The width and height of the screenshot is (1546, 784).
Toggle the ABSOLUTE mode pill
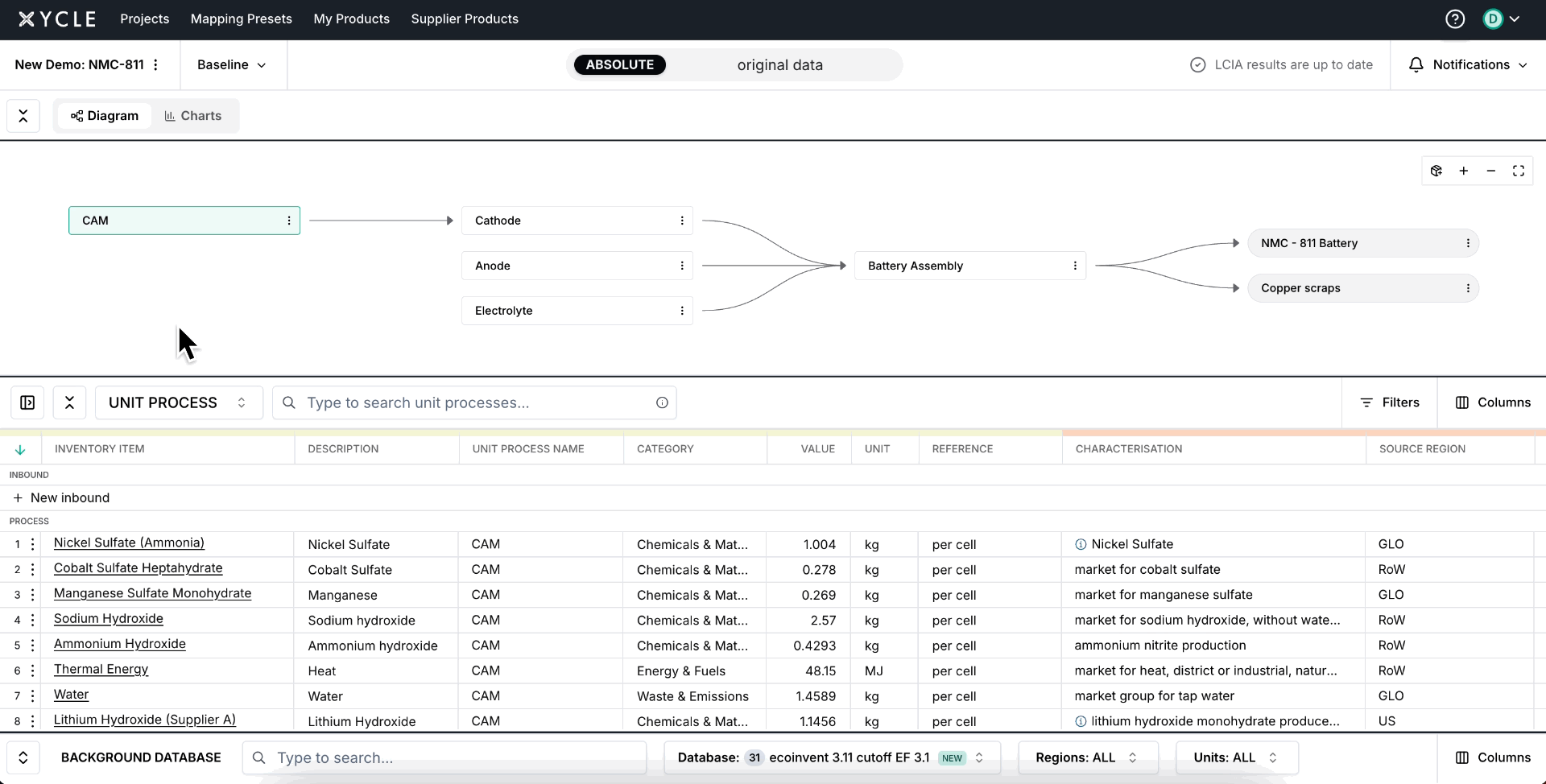(619, 64)
